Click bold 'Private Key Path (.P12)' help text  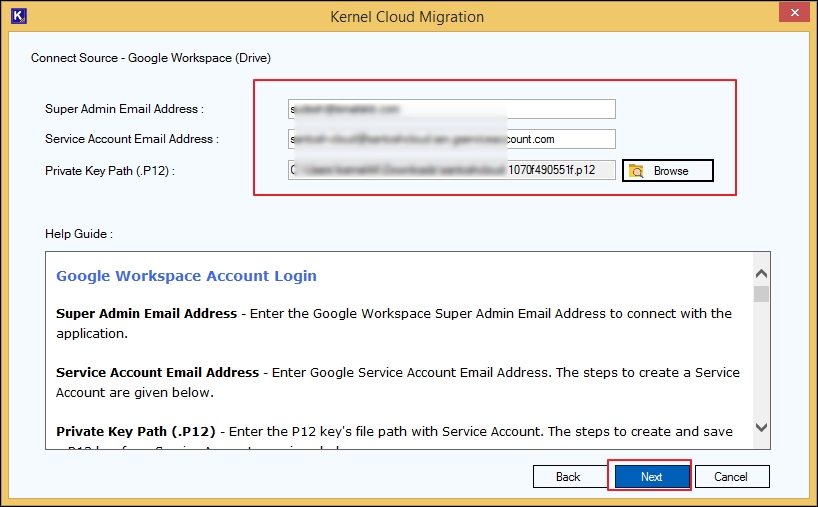click(136, 432)
